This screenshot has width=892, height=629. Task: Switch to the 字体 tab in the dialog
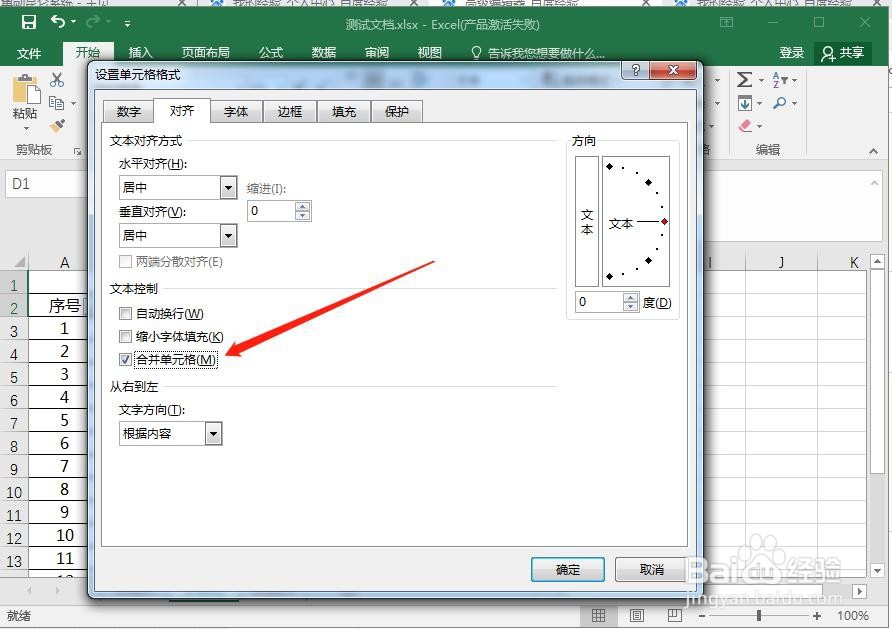click(236, 112)
